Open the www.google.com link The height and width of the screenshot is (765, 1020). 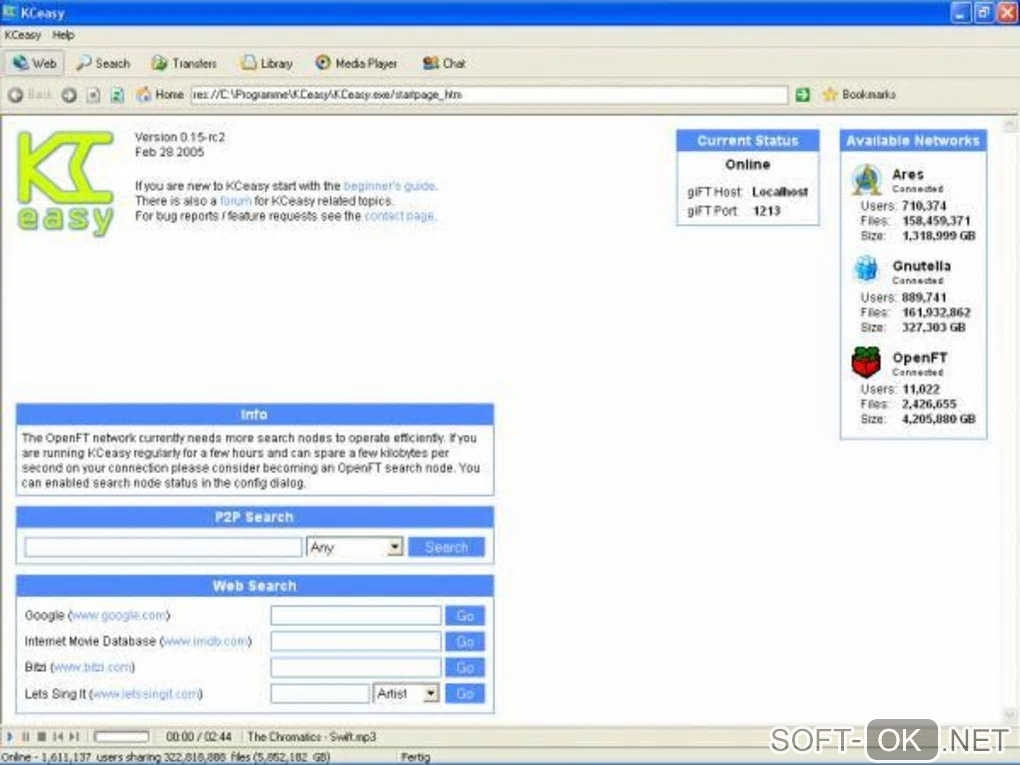pyautogui.click(x=118, y=615)
